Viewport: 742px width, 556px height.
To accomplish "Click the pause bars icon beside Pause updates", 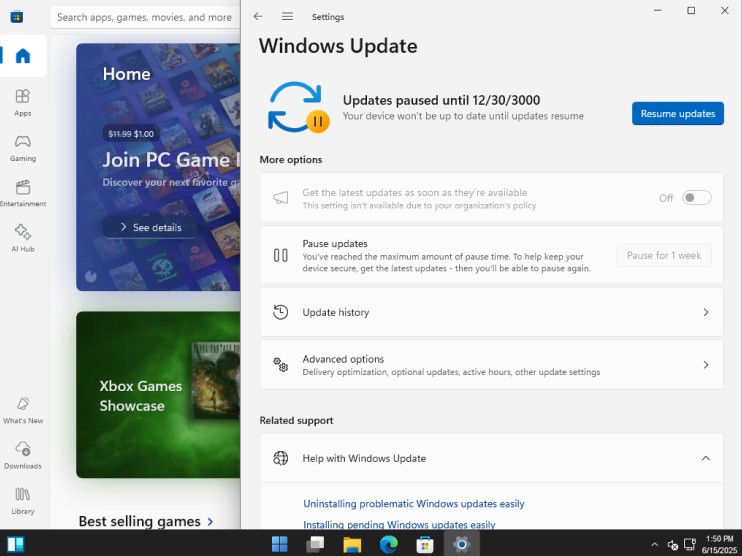I will tap(281, 256).
